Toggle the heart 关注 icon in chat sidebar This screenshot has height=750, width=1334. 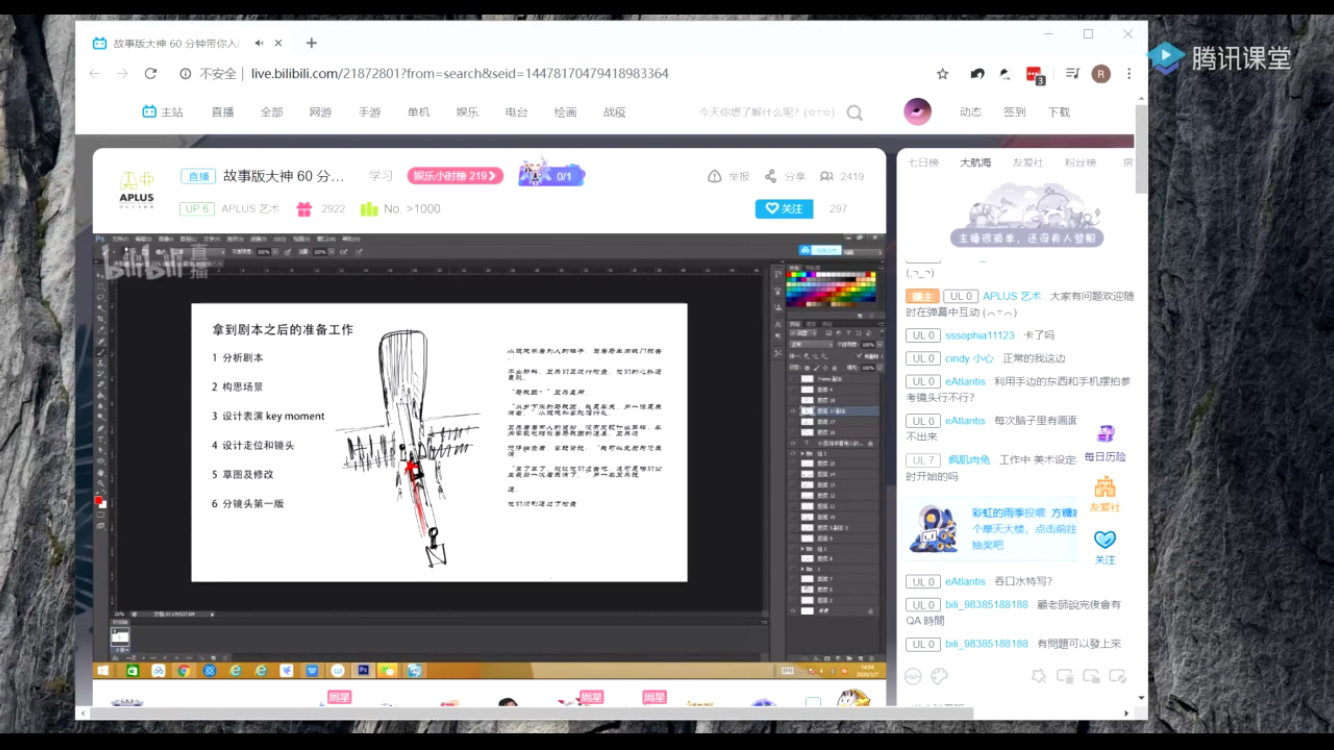(1105, 541)
